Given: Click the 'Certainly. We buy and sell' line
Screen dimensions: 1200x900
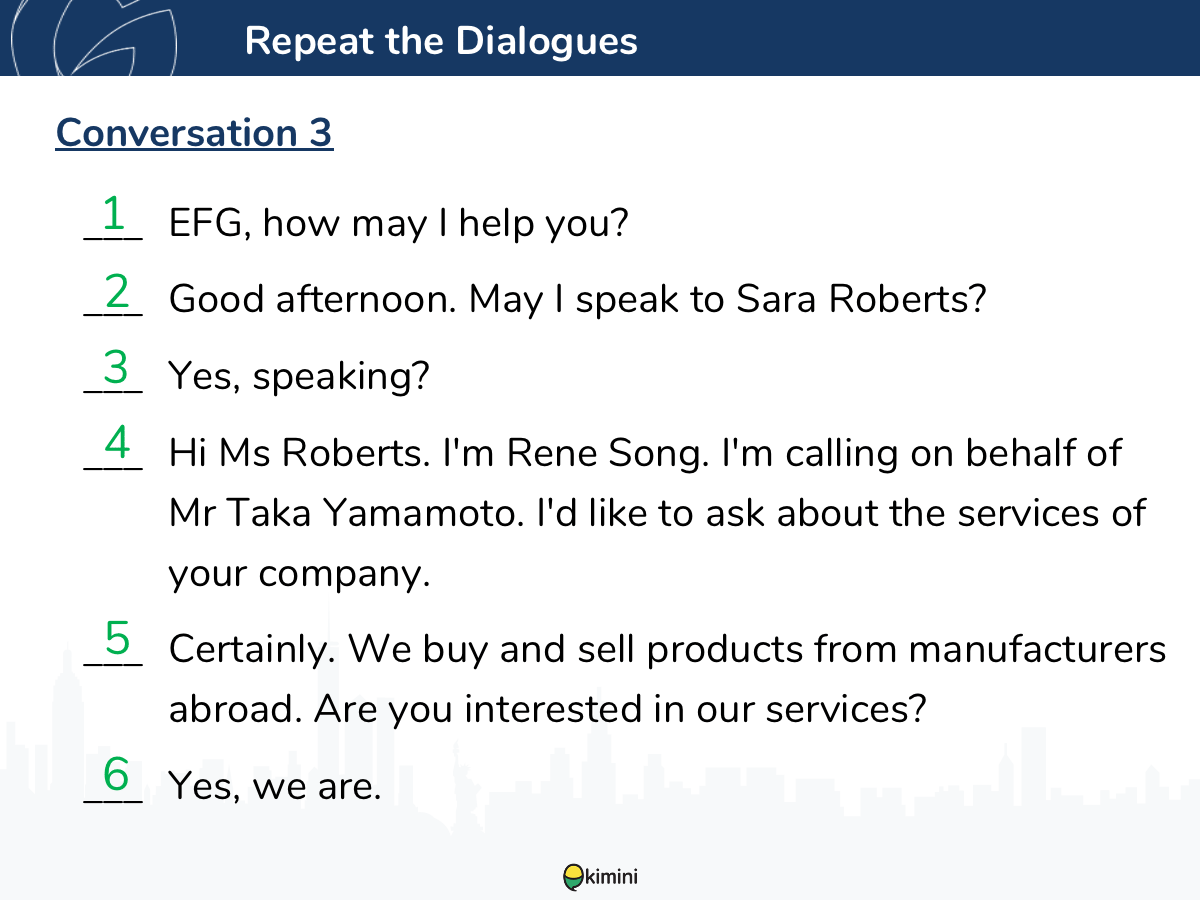Looking at the screenshot, I should click(667, 649).
